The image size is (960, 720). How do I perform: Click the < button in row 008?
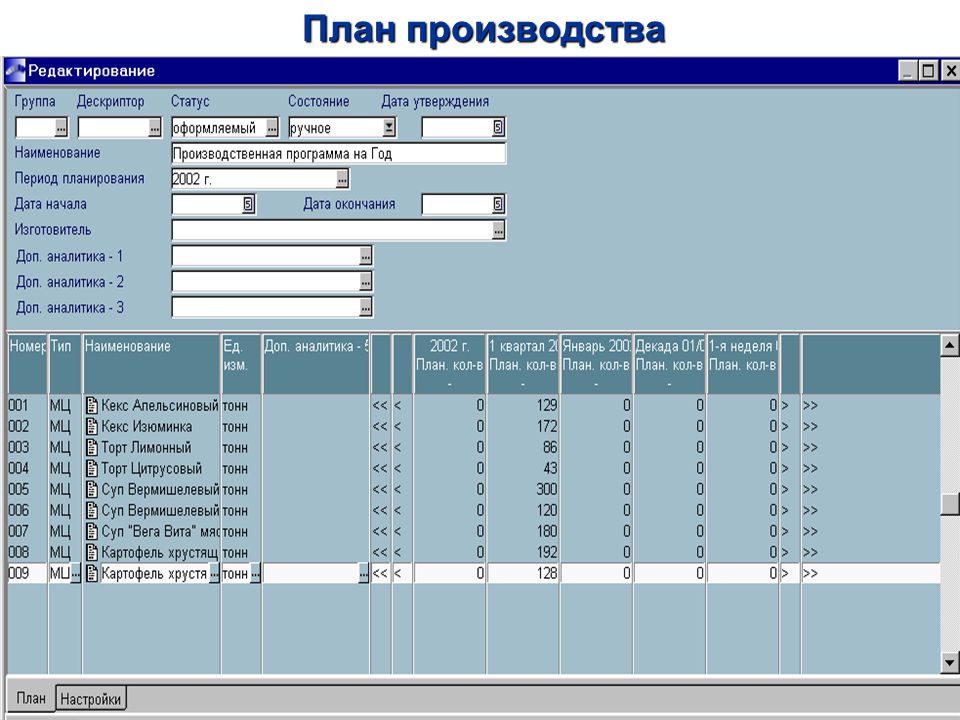(398, 552)
